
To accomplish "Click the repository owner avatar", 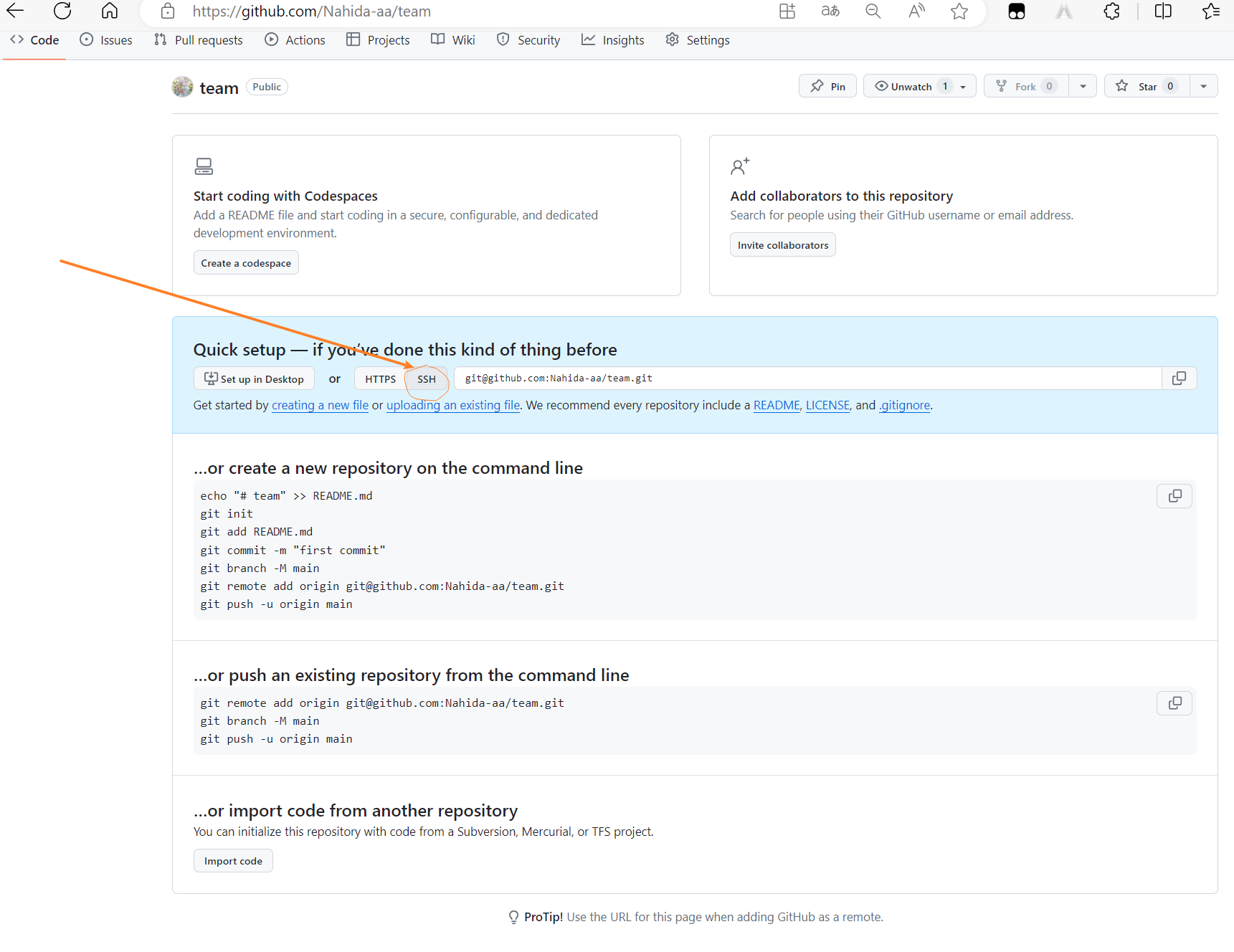I will [x=182, y=87].
